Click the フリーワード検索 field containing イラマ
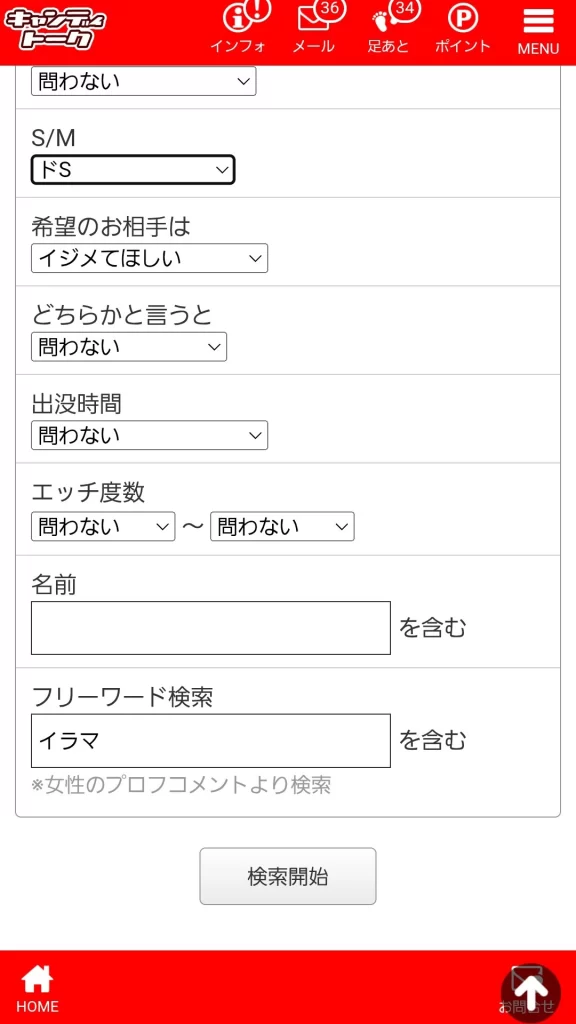The image size is (576, 1024). pos(210,740)
